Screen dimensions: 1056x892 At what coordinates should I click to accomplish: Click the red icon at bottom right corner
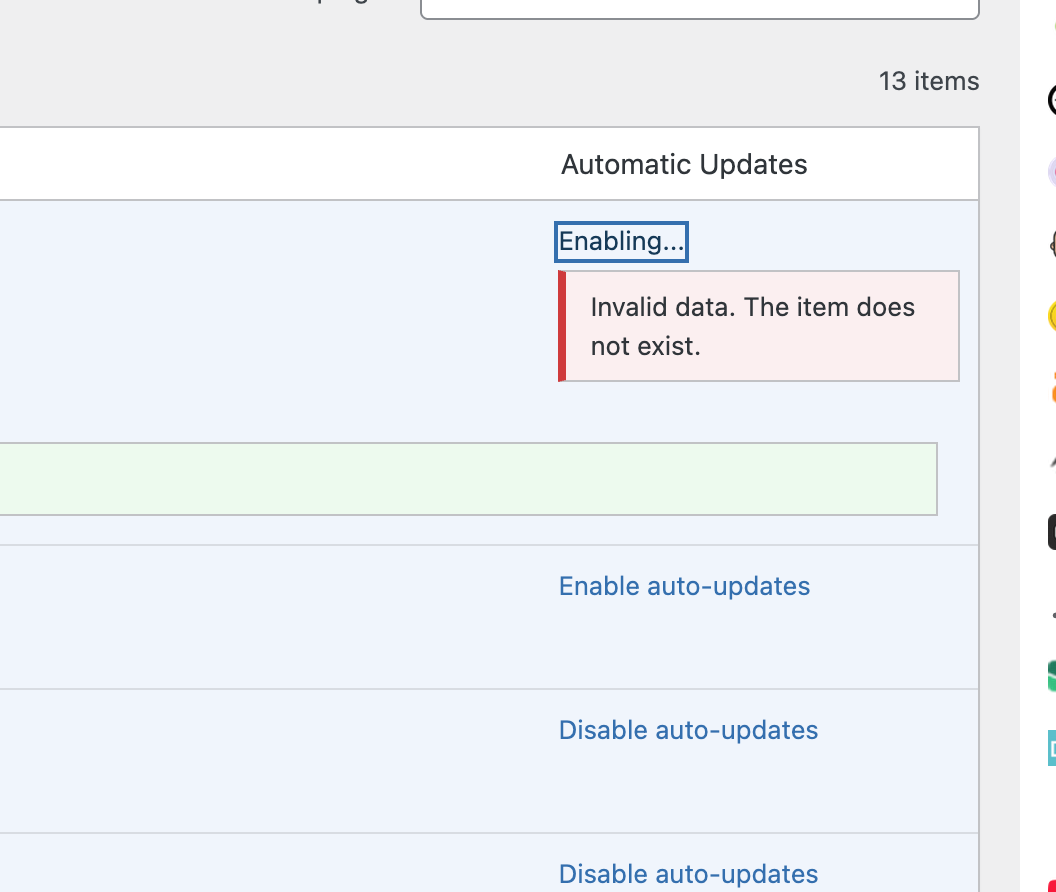coord(1052,884)
